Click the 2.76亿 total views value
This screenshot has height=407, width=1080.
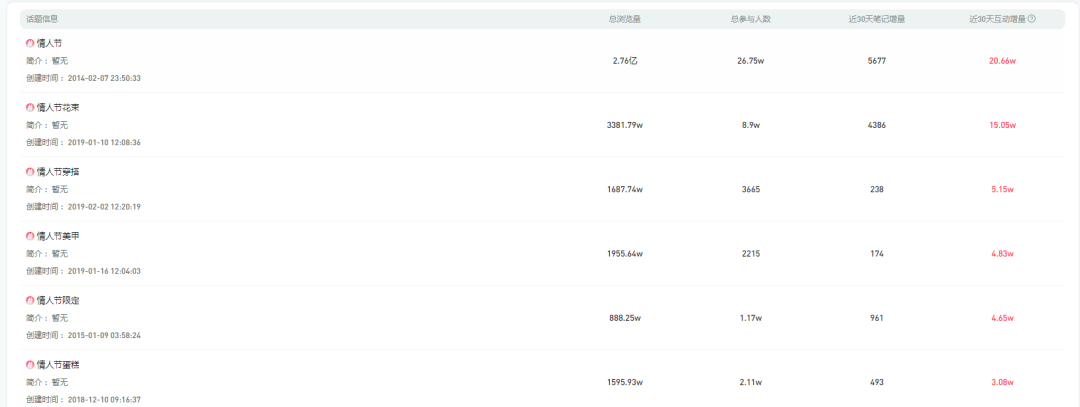pos(624,61)
